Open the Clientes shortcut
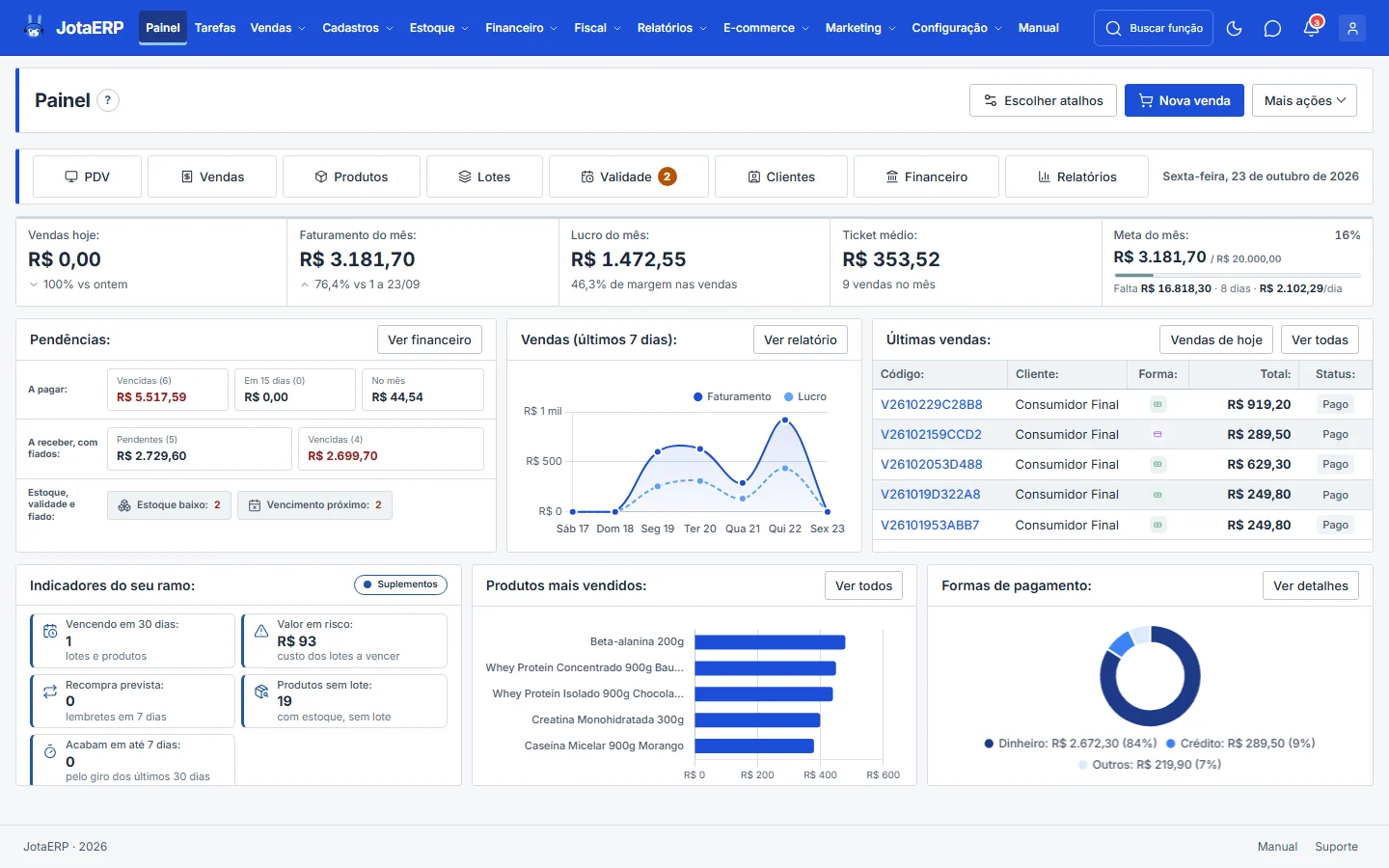Screen dimensions: 1389x868 (781, 176)
